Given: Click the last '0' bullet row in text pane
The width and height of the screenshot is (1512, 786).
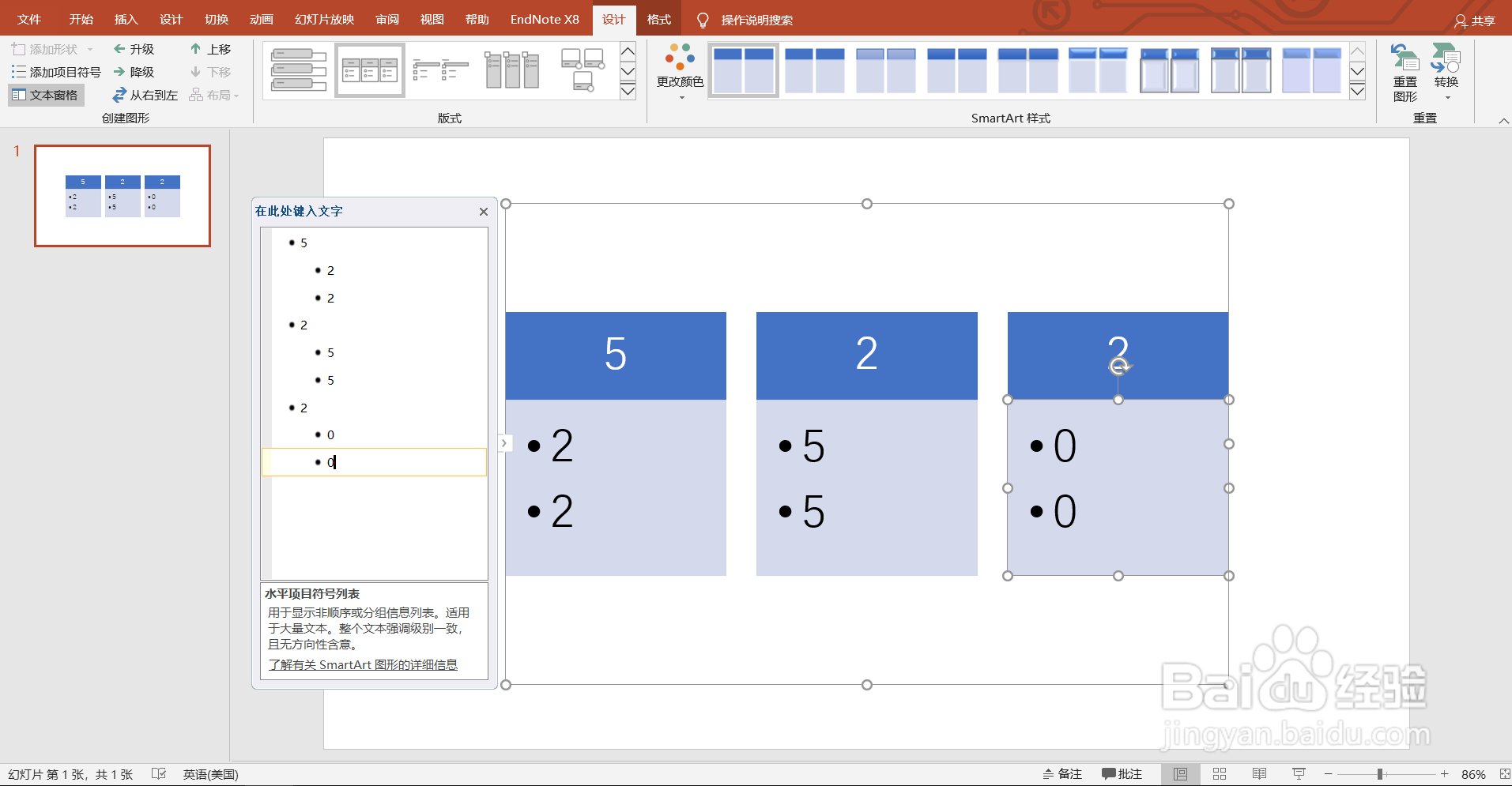Looking at the screenshot, I should [x=374, y=462].
